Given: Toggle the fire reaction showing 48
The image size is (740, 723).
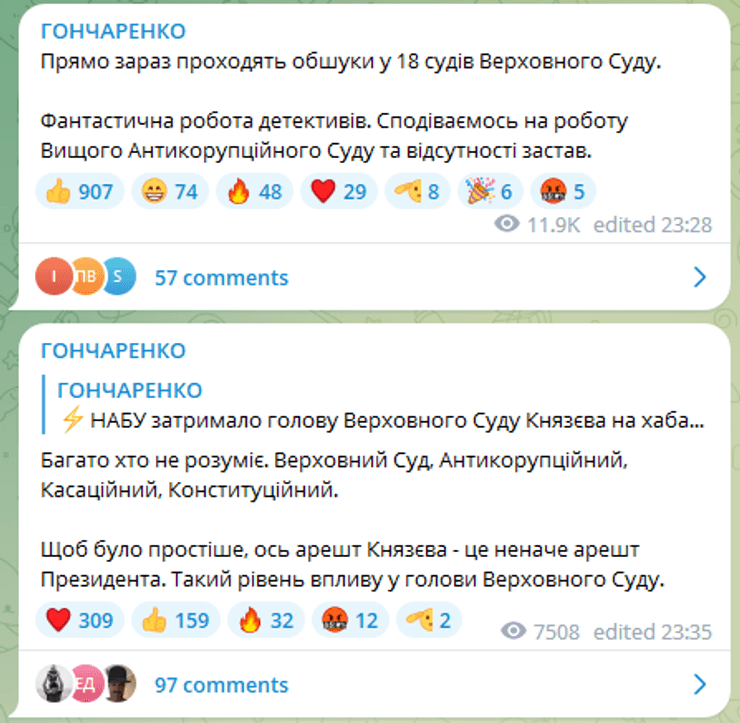Looking at the screenshot, I should tap(255, 191).
